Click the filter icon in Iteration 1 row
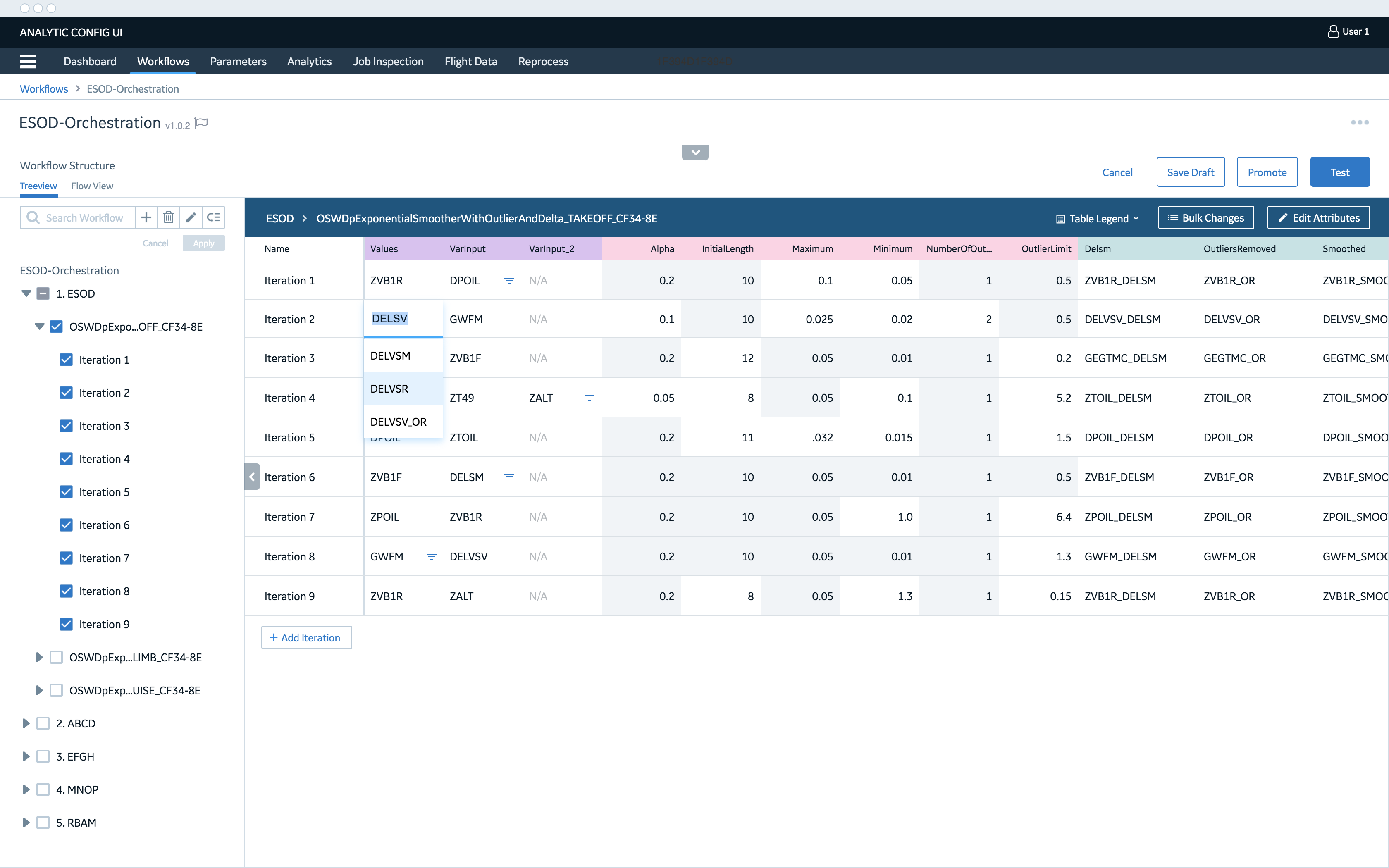This screenshot has width=1389, height=868. tap(509, 281)
